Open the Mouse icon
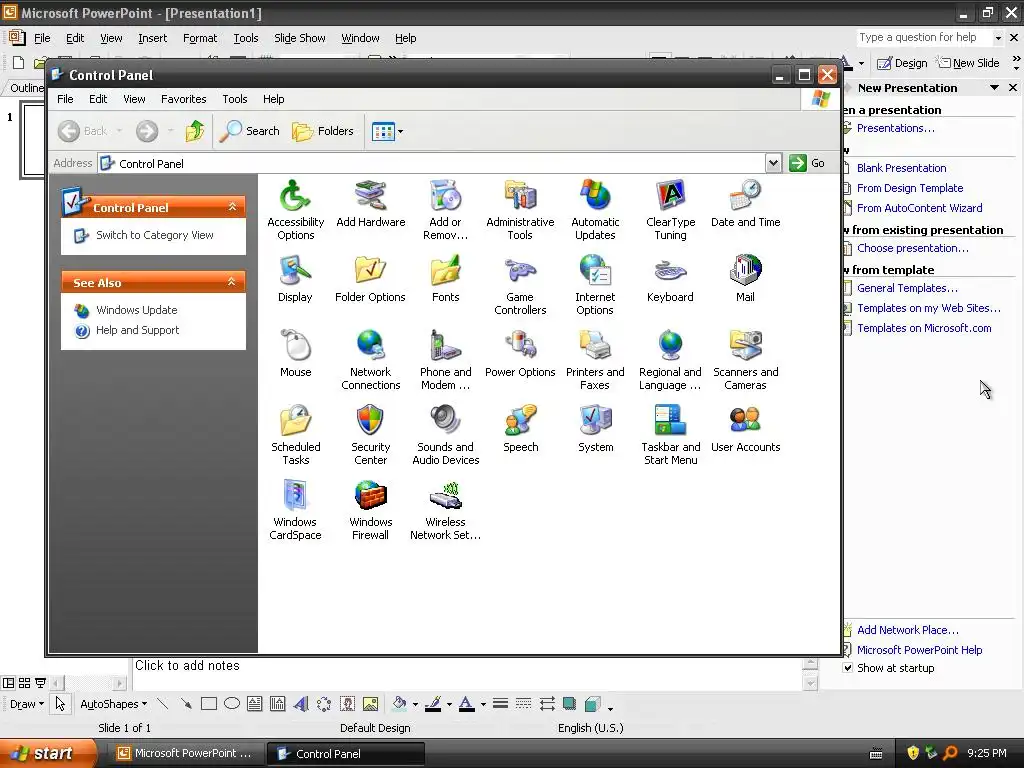This screenshot has height=768, width=1024. point(295,353)
